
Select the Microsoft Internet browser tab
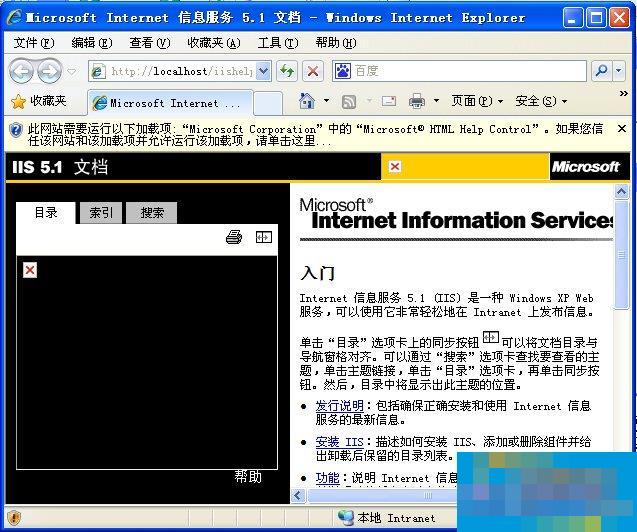coord(170,103)
